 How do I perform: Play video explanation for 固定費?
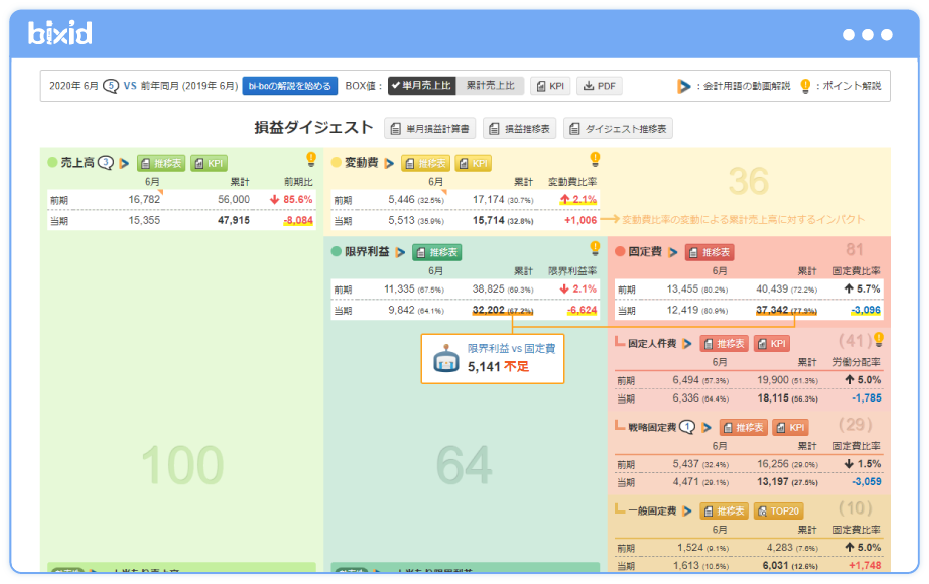click(673, 252)
